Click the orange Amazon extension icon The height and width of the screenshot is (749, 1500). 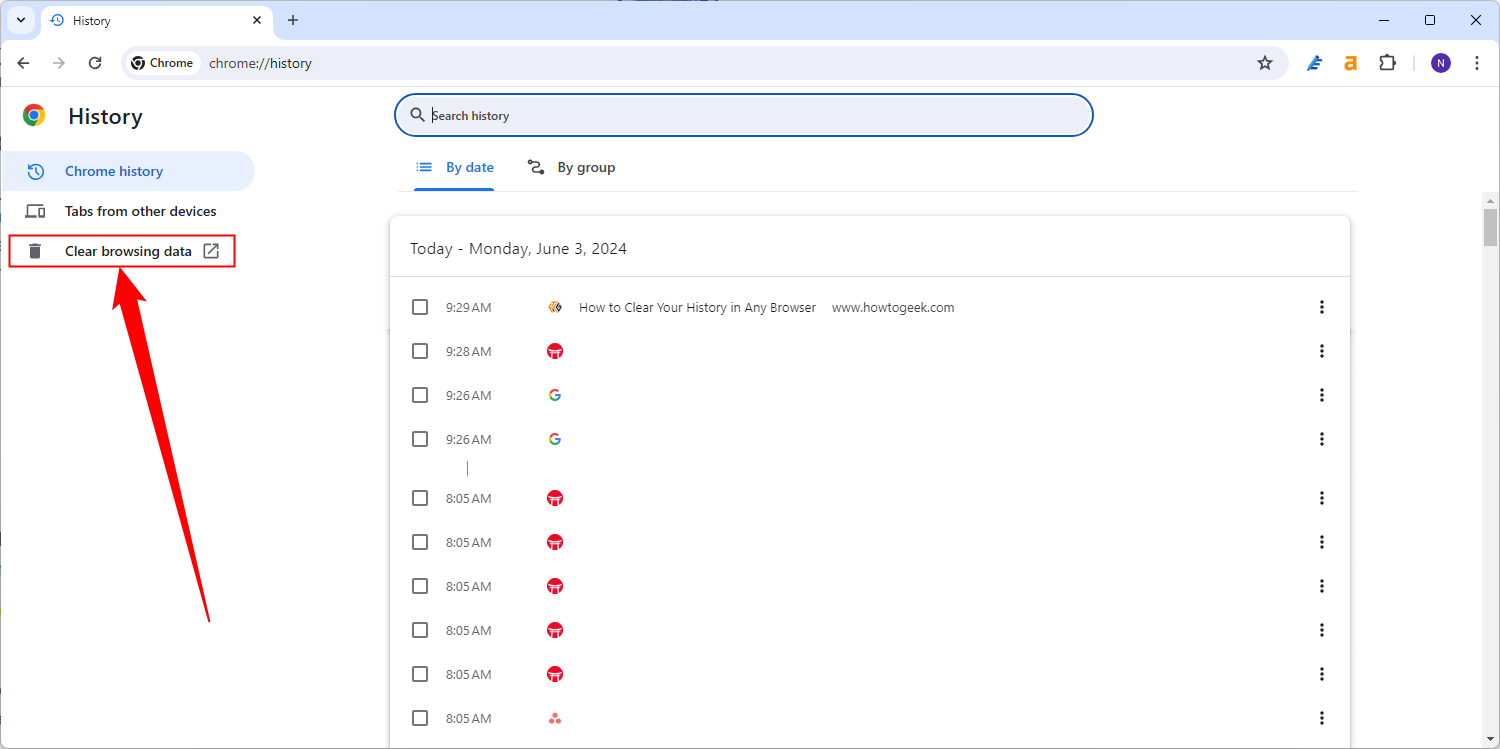[1350, 63]
